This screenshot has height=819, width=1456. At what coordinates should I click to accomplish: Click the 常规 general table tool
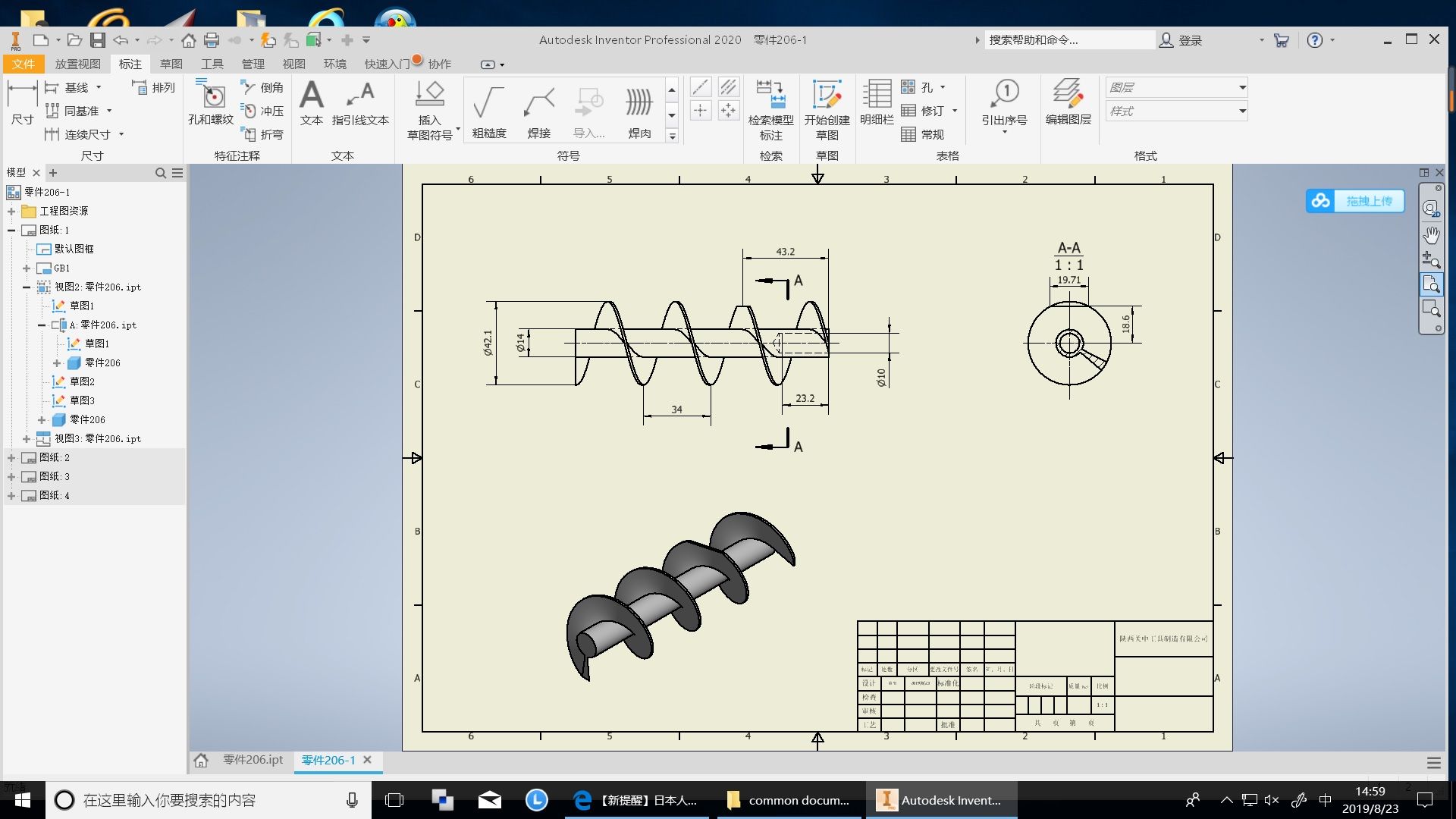pos(922,134)
